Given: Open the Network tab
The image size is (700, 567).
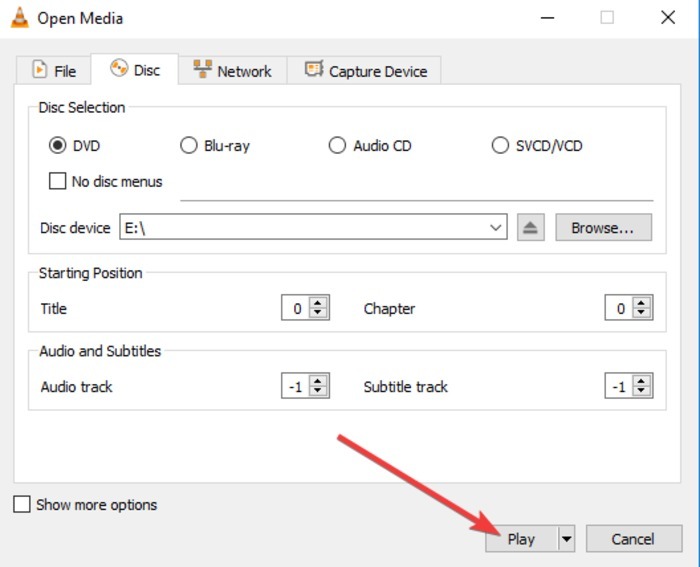Looking at the screenshot, I should (x=232, y=71).
